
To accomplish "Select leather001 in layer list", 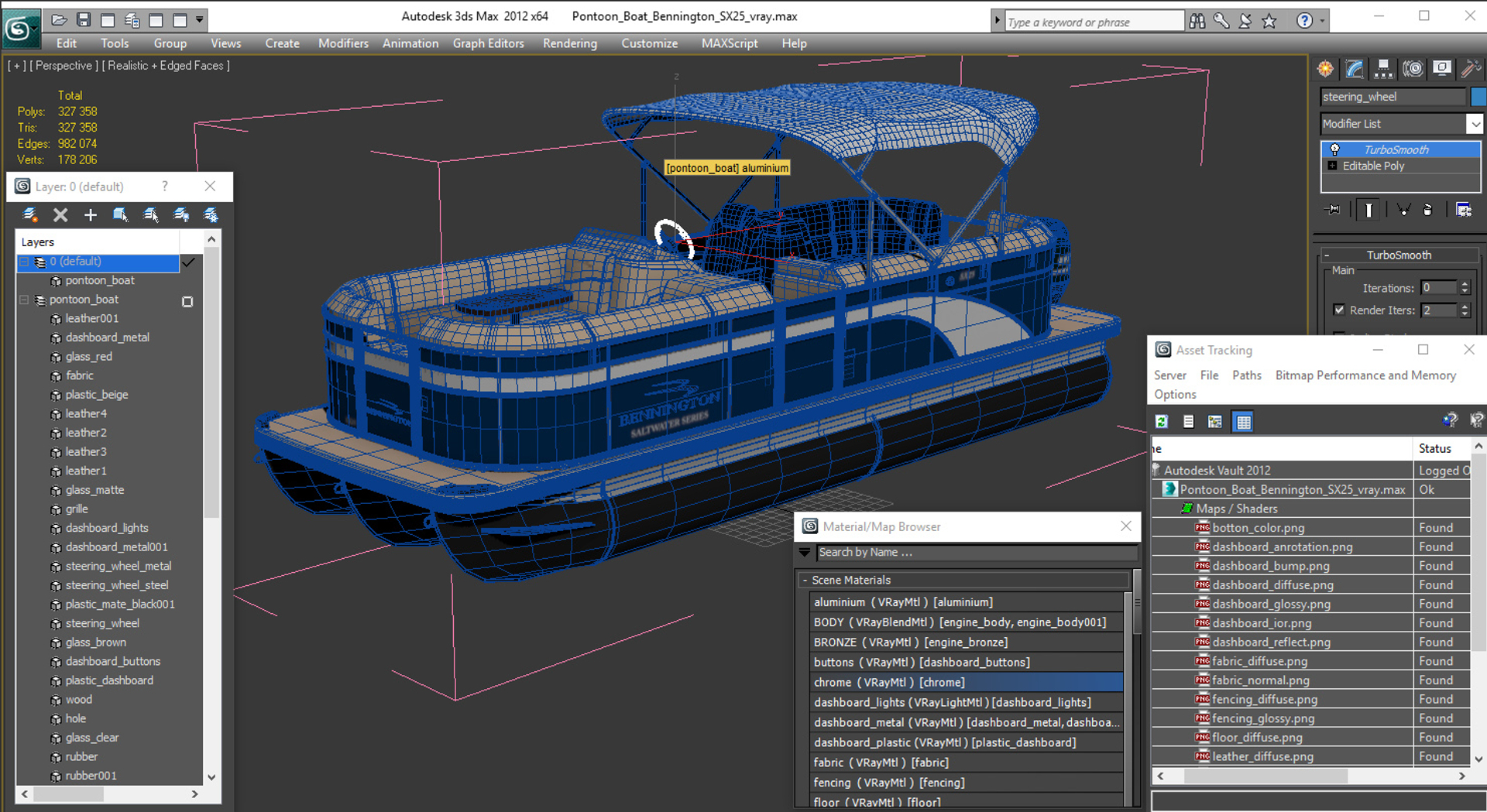I will [x=91, y=318].
